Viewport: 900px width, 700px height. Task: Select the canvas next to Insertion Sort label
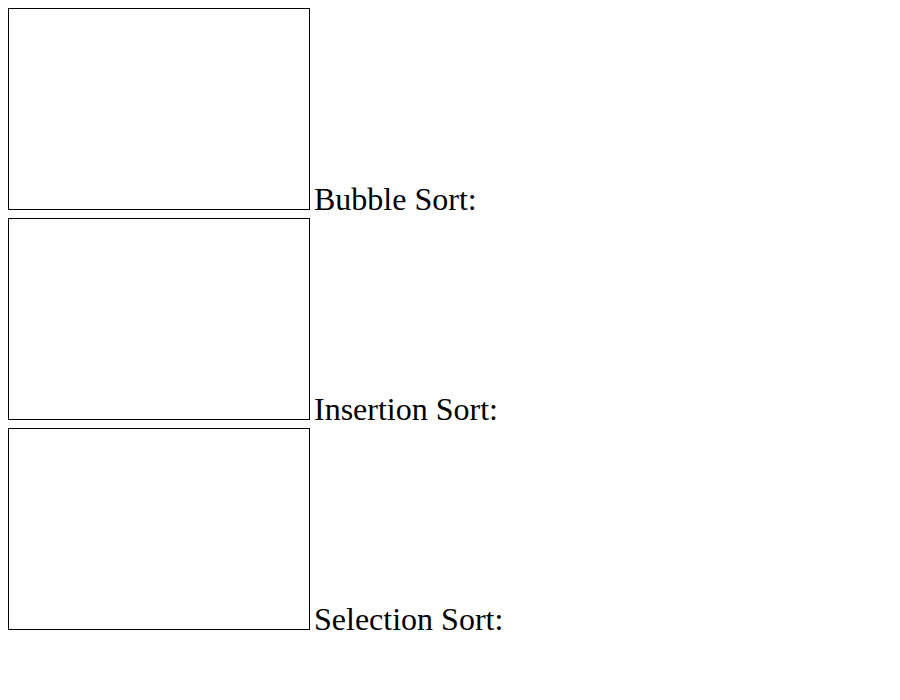point(159,319)
